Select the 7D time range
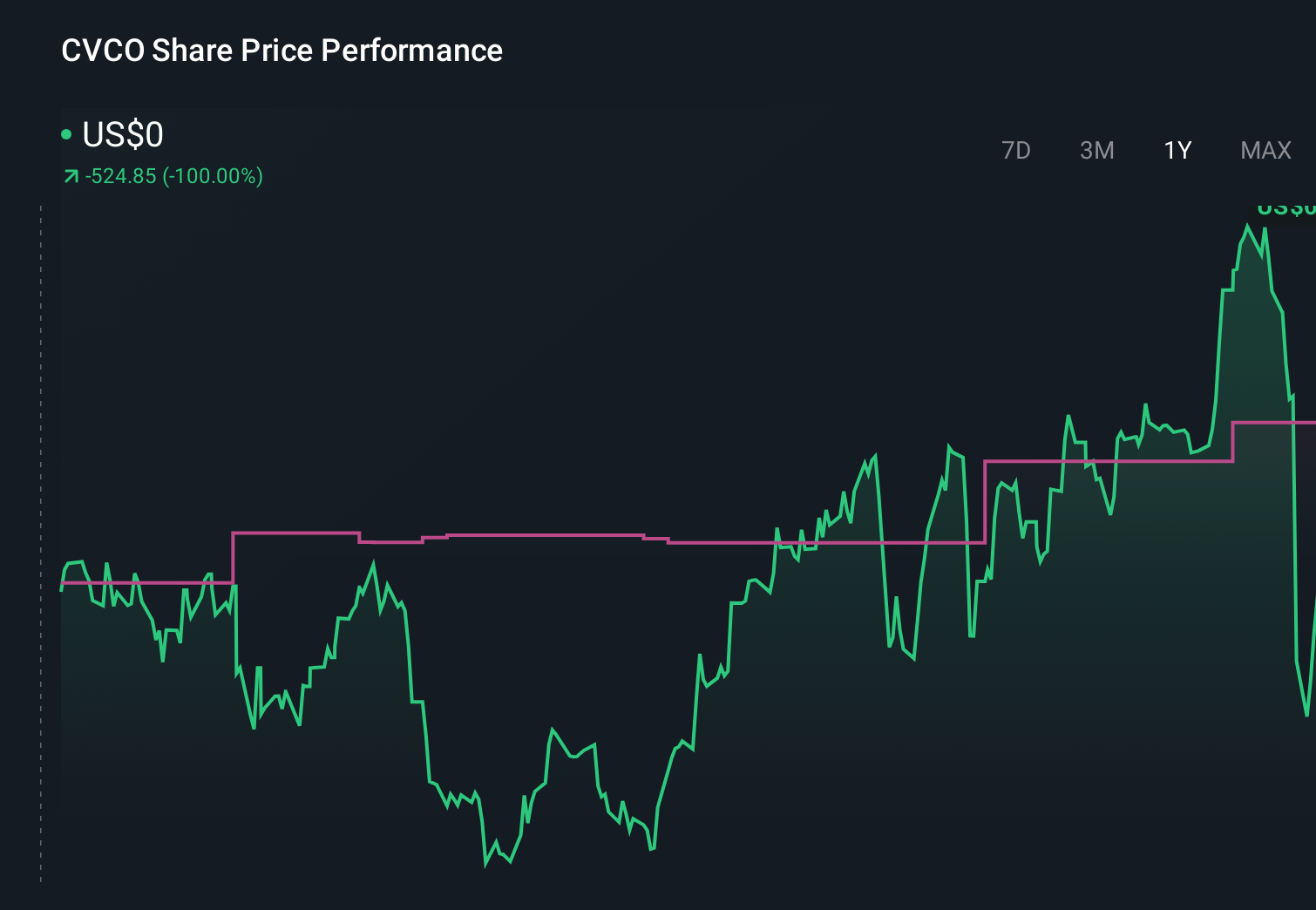Image resolution: width=1316 pixels, height=910 pixels. pos(1016,150)
